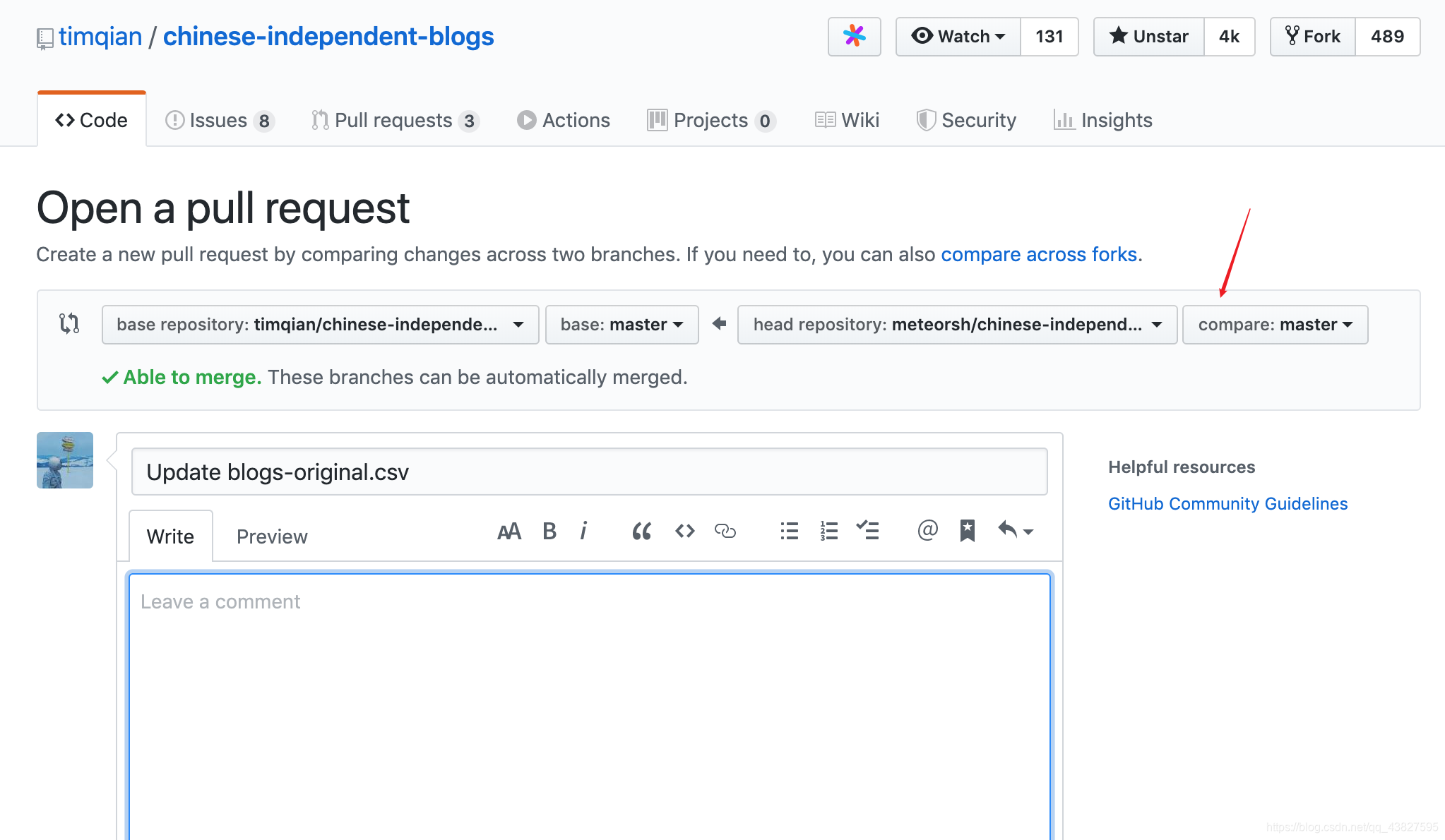Open the Code tab
The height and width of the screenshot is (840, 1445).
tap(92, 120)
